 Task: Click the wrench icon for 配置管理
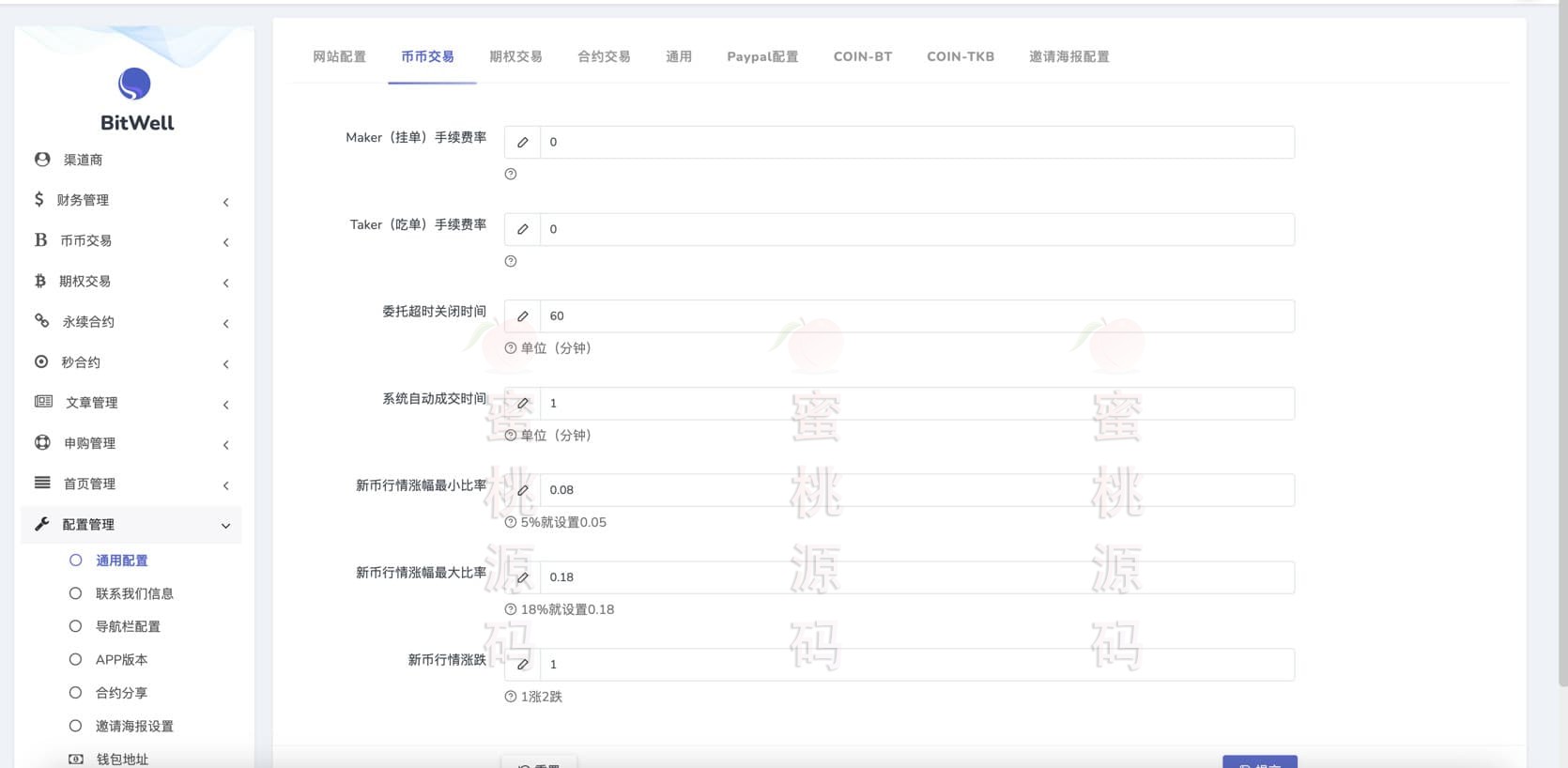(41, 524)
